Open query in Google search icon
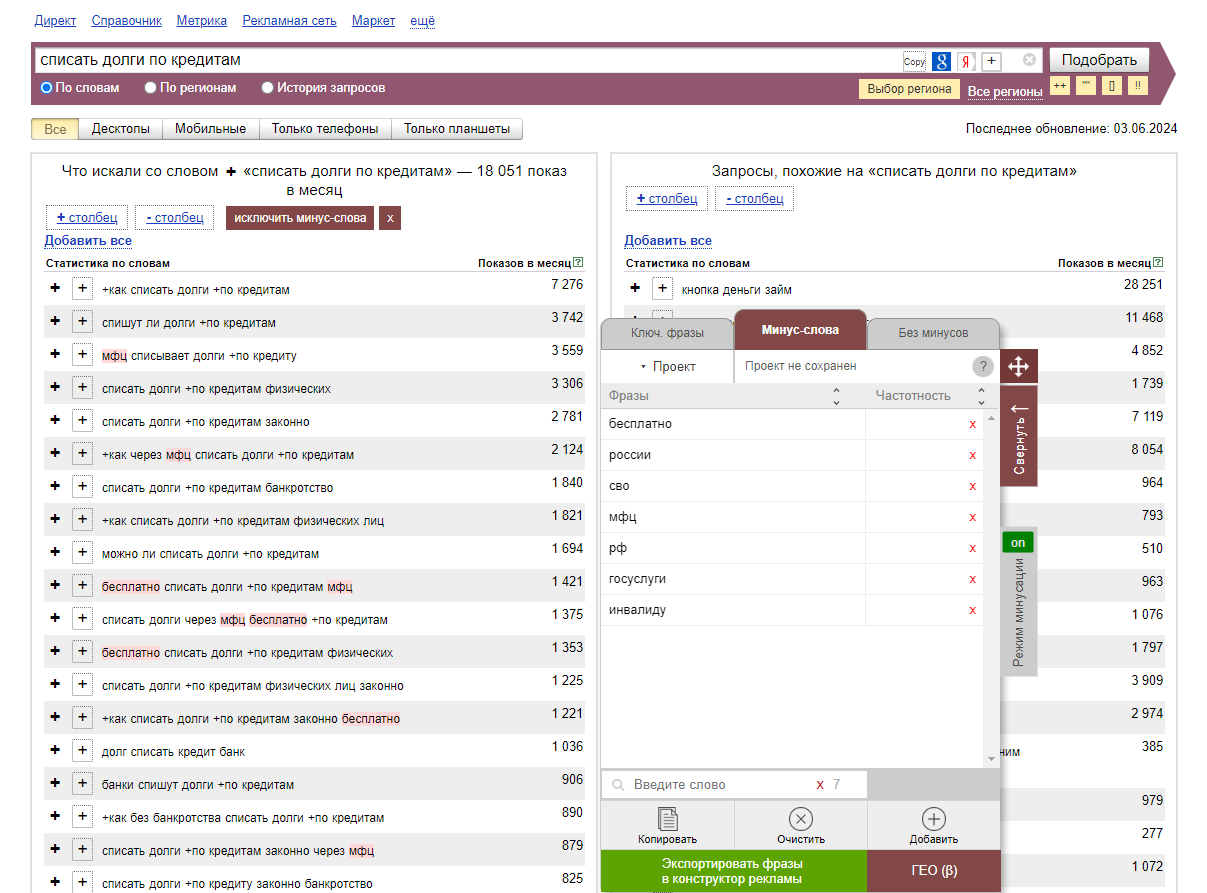This screenshot has width=1207, height=893. pos(941,61)
